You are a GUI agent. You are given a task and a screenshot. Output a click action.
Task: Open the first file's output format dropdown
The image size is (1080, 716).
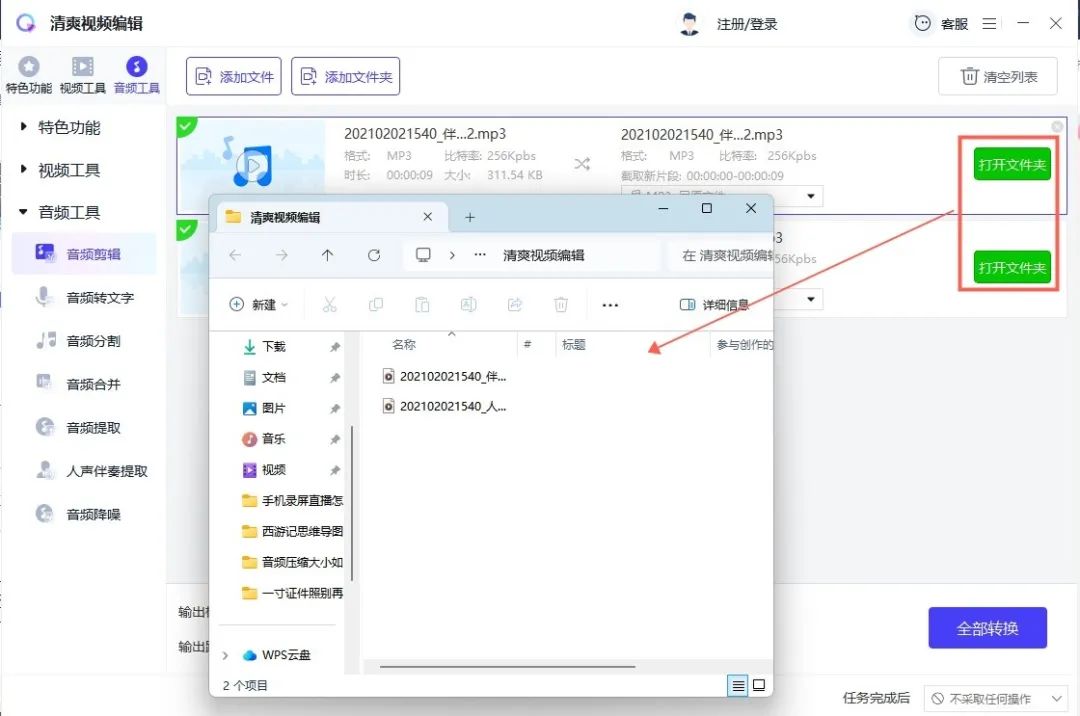[811, 196]
